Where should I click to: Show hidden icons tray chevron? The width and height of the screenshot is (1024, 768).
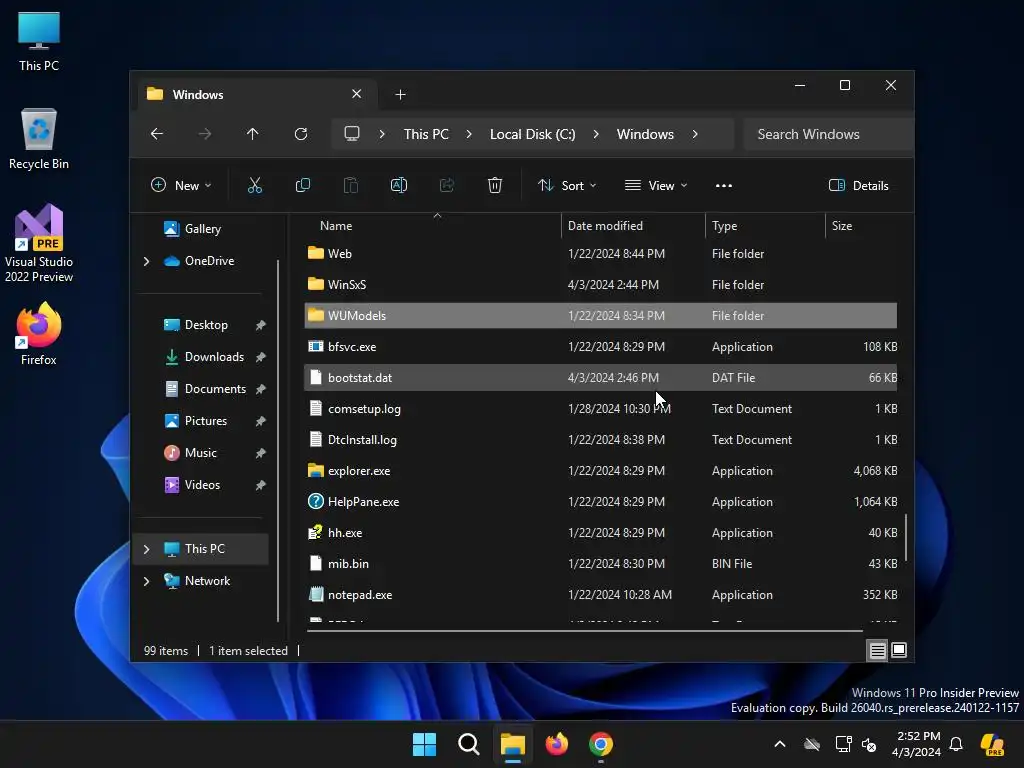780,744
